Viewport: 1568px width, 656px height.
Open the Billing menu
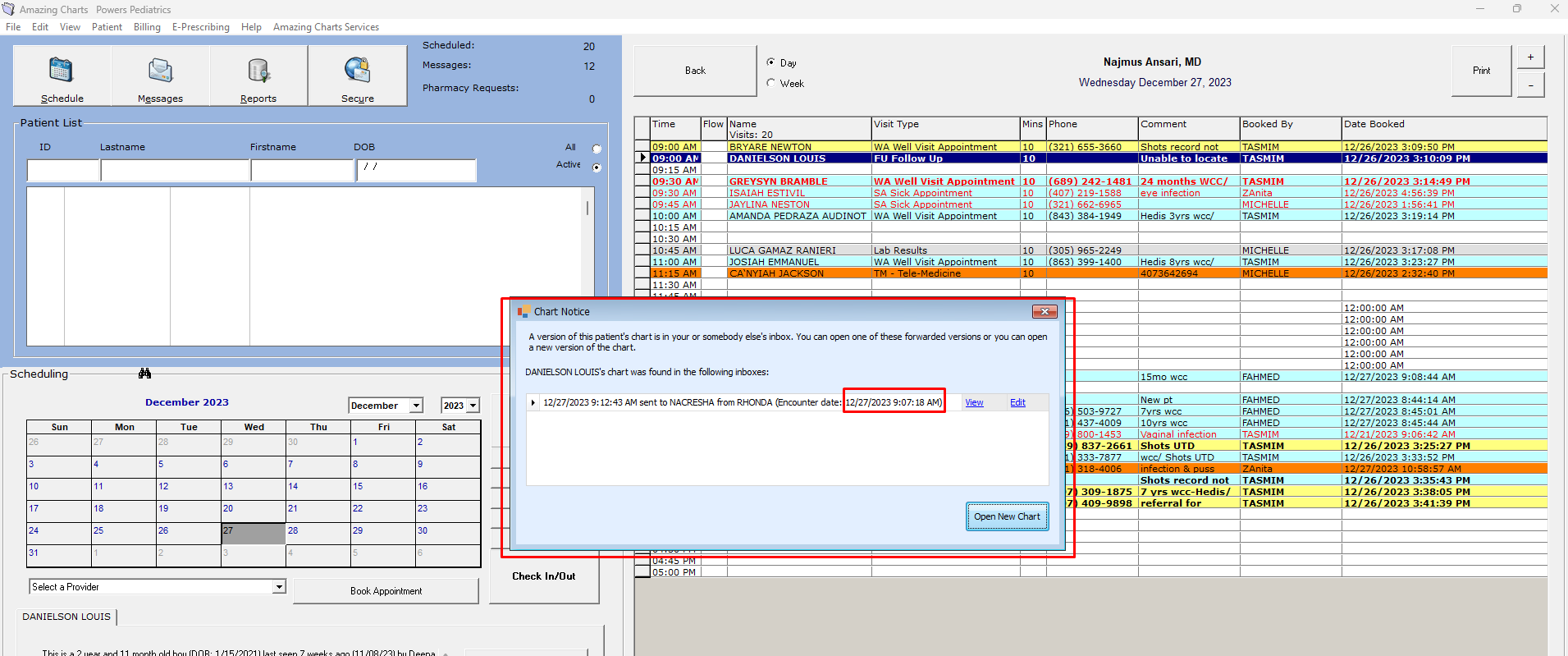pyautogui.click(x=147, y=27)
